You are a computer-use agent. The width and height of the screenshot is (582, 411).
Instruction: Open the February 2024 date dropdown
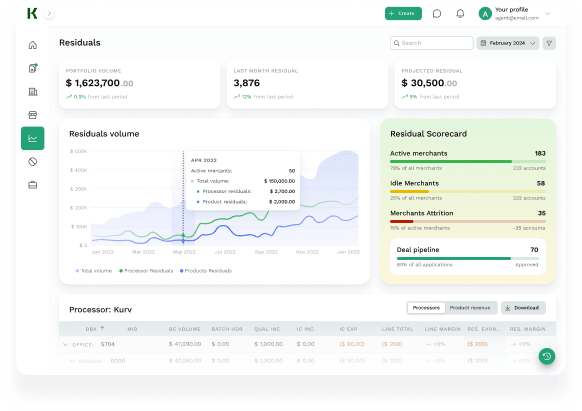(x=508, y=43)
